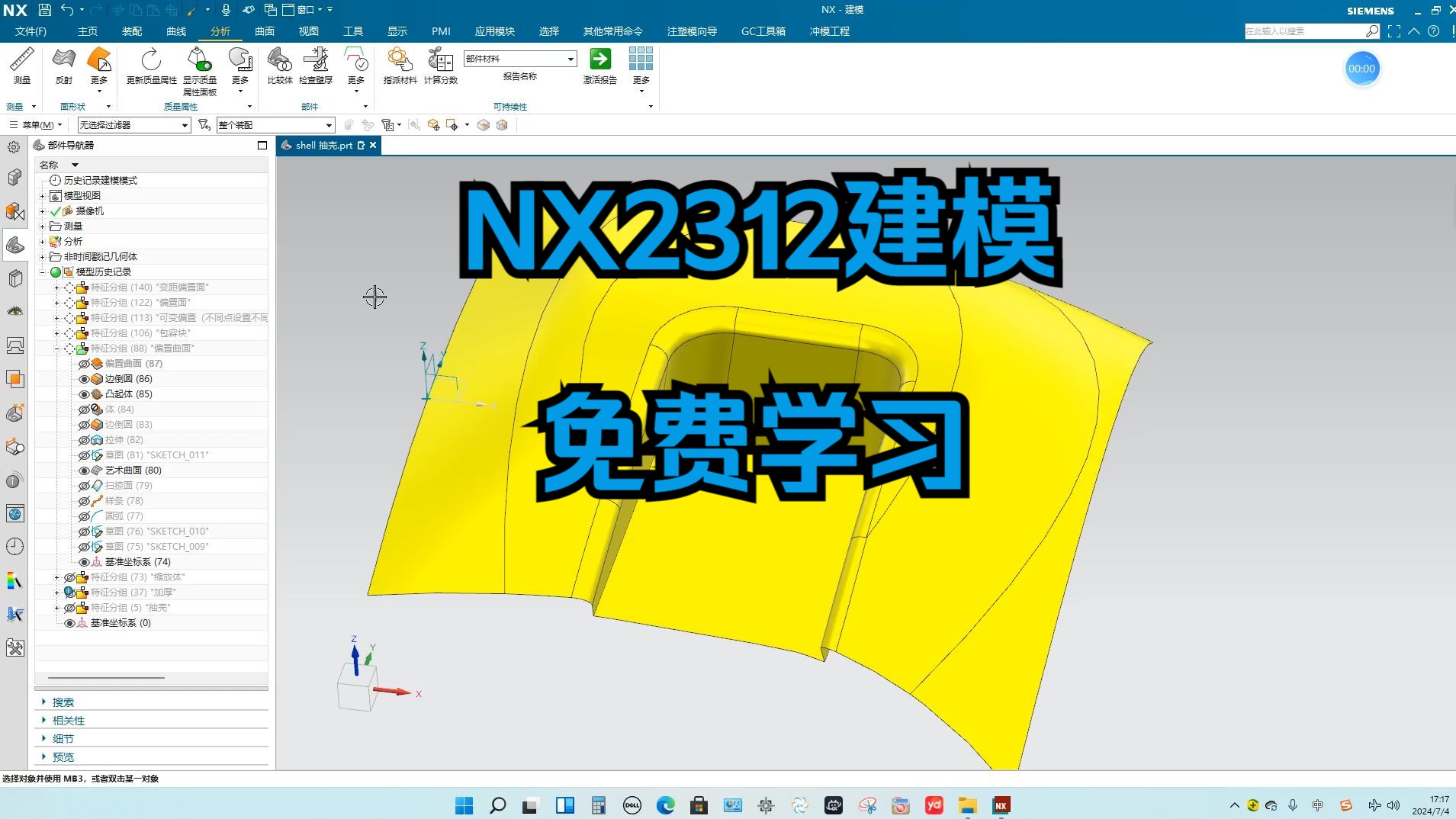Open the Reuse Library book sidebar icon

(14, 278)
